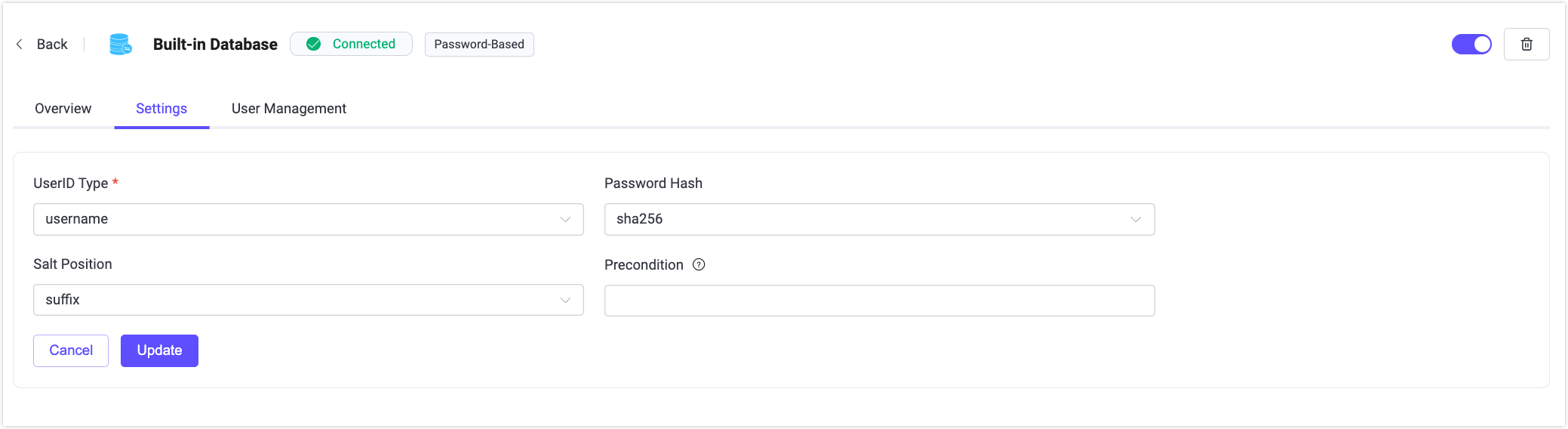Image resolution: width=1568 pixels, height=429 pixels.
Task: Click the Back text link
Action: (52, 45)
